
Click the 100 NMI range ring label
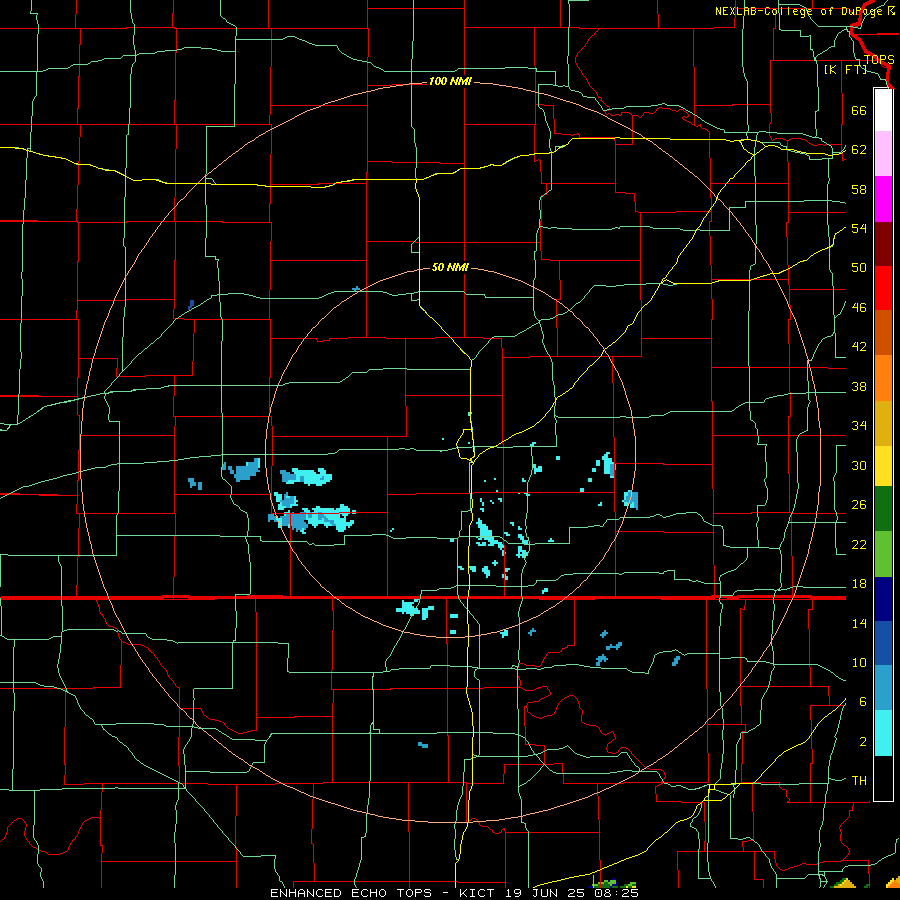(450, 82)
